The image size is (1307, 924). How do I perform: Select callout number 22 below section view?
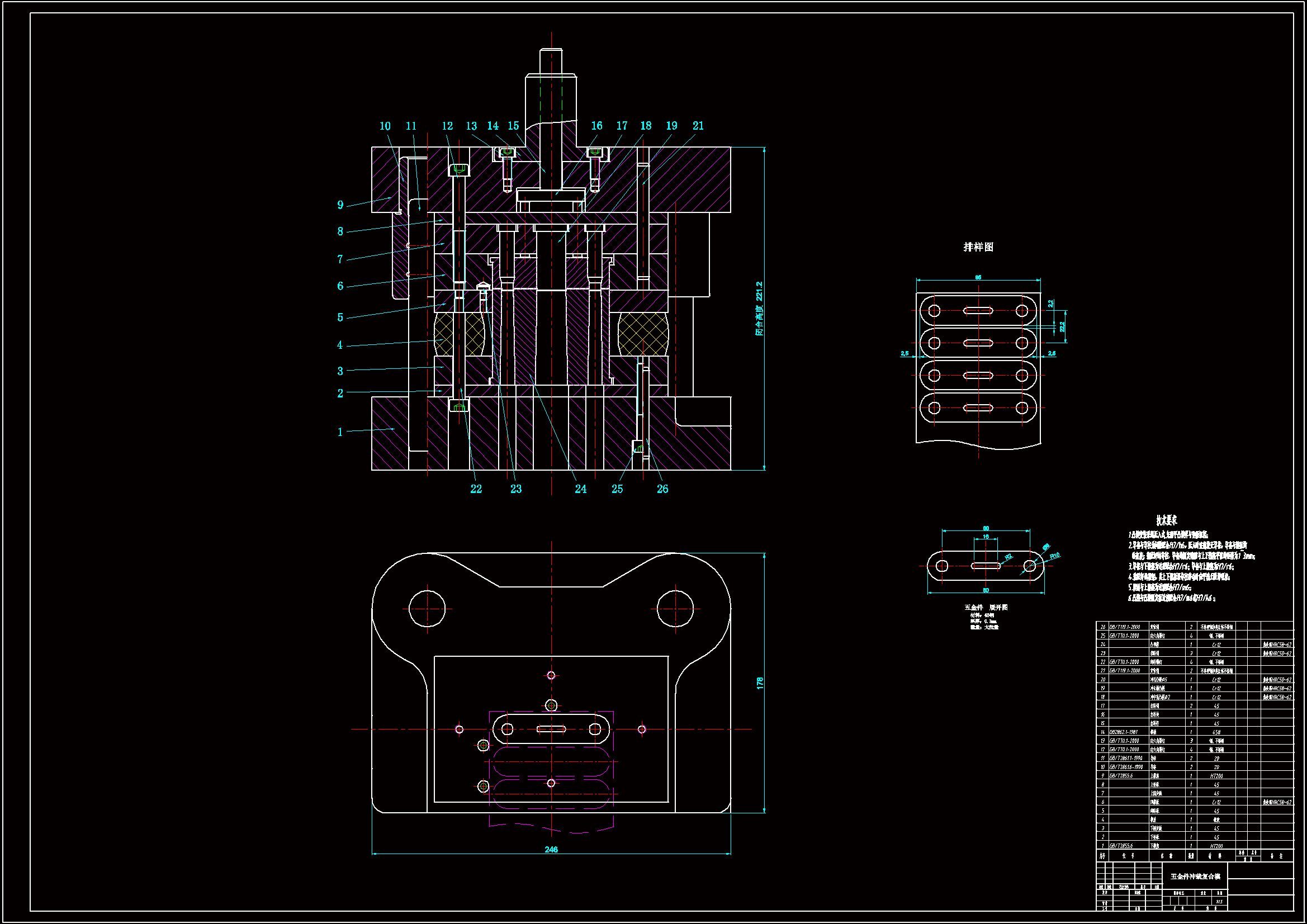[476, 489]
